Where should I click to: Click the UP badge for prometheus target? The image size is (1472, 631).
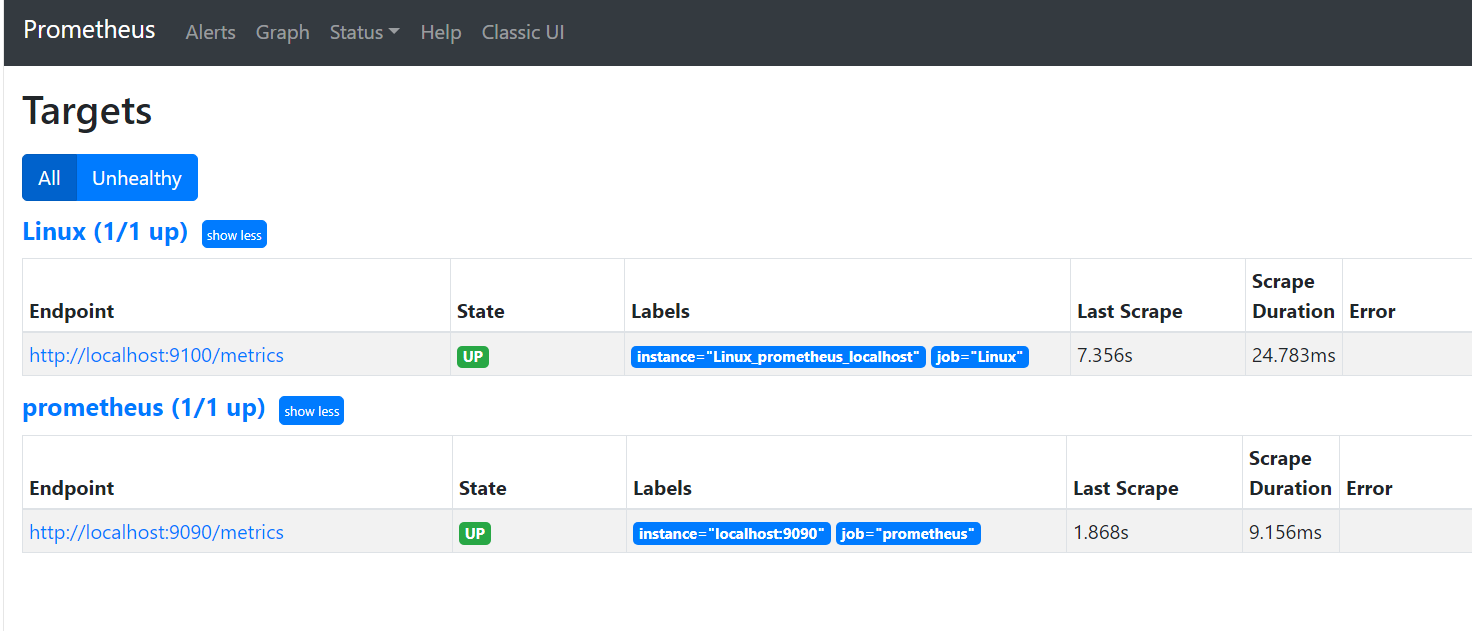(x=475, y=533)
